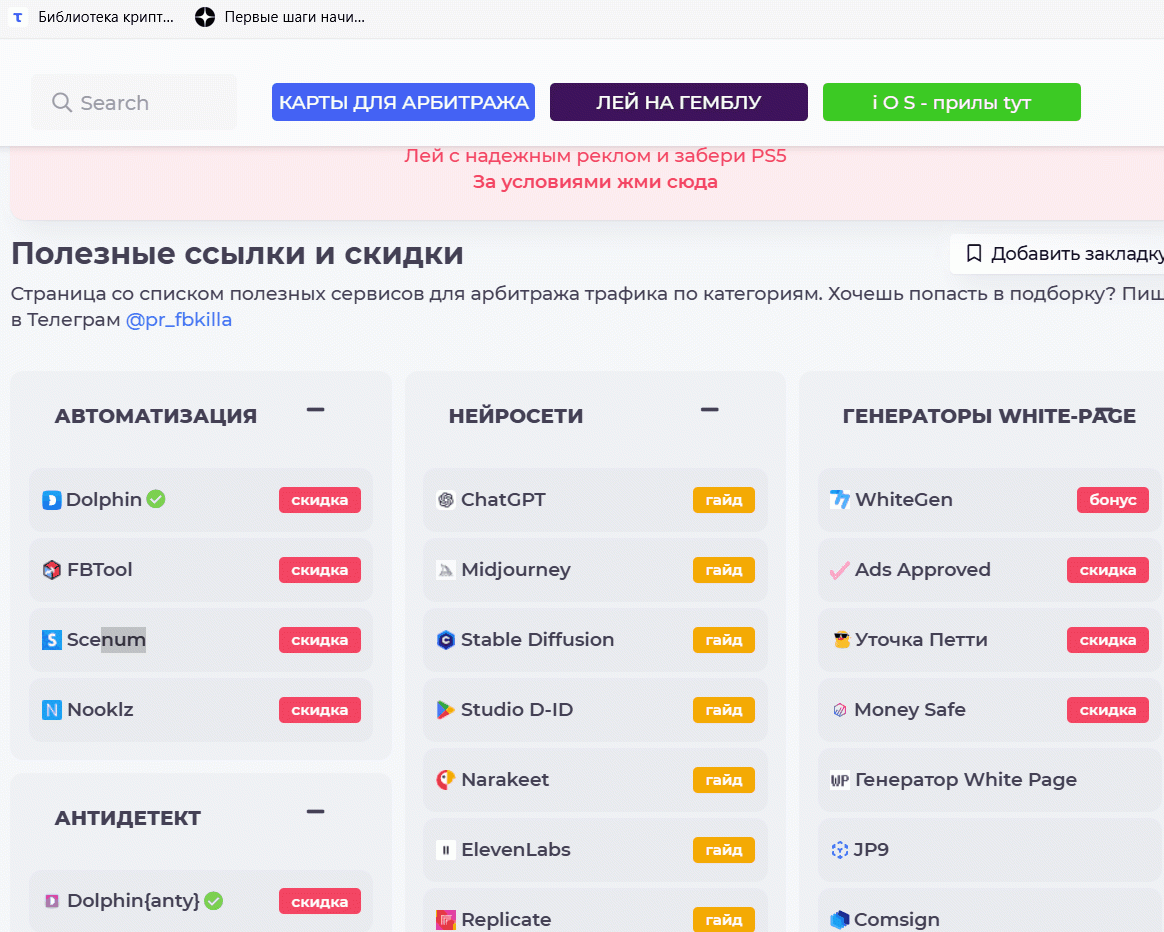Click the гайд badge for ElevenLabs
Screen dimensions: 1164x932
(724, 850)
